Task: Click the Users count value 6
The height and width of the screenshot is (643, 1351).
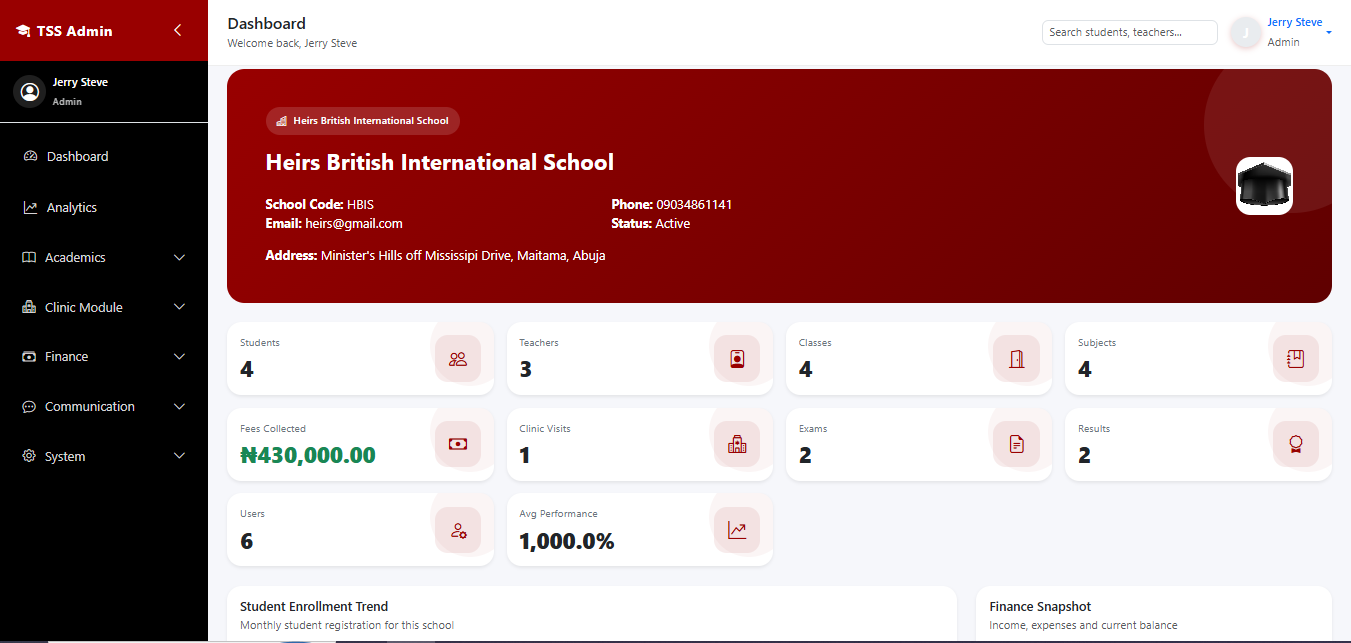Action: point(247,541)
